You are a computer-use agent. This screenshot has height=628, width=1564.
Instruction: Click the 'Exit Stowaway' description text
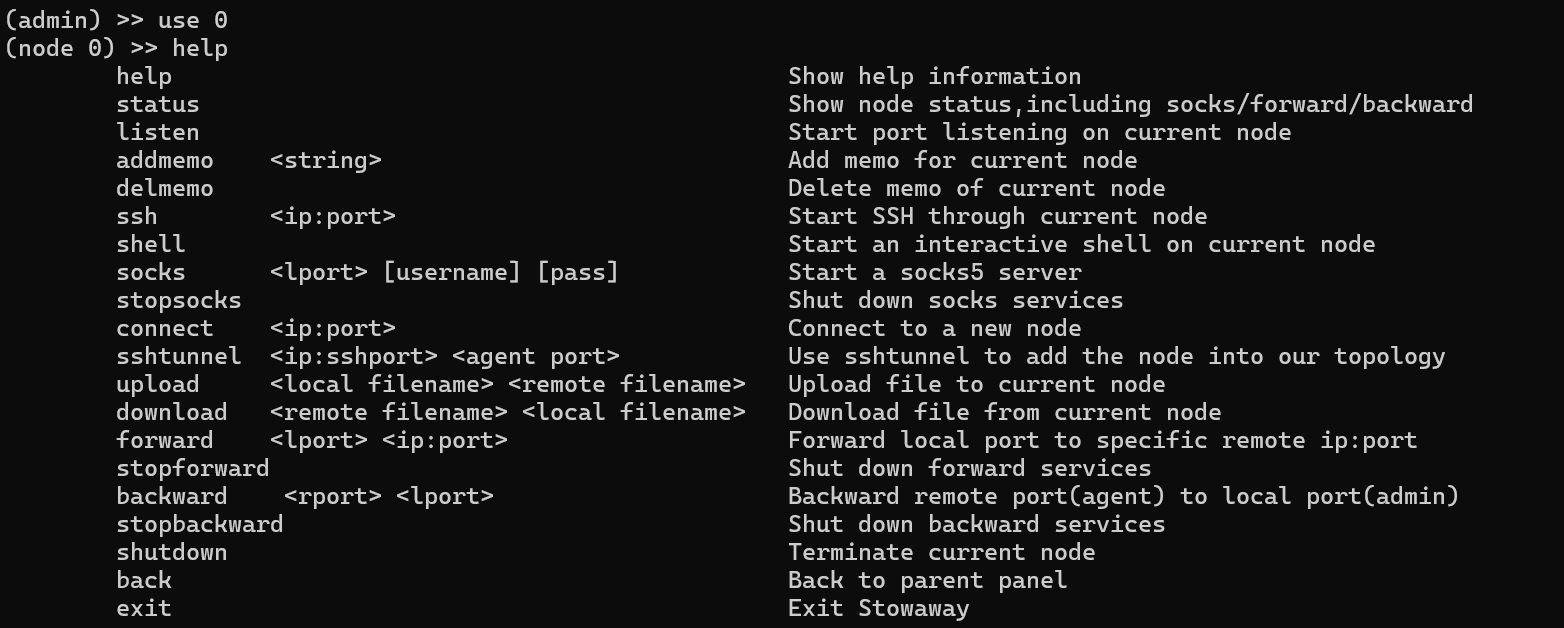tap(879, 608)
